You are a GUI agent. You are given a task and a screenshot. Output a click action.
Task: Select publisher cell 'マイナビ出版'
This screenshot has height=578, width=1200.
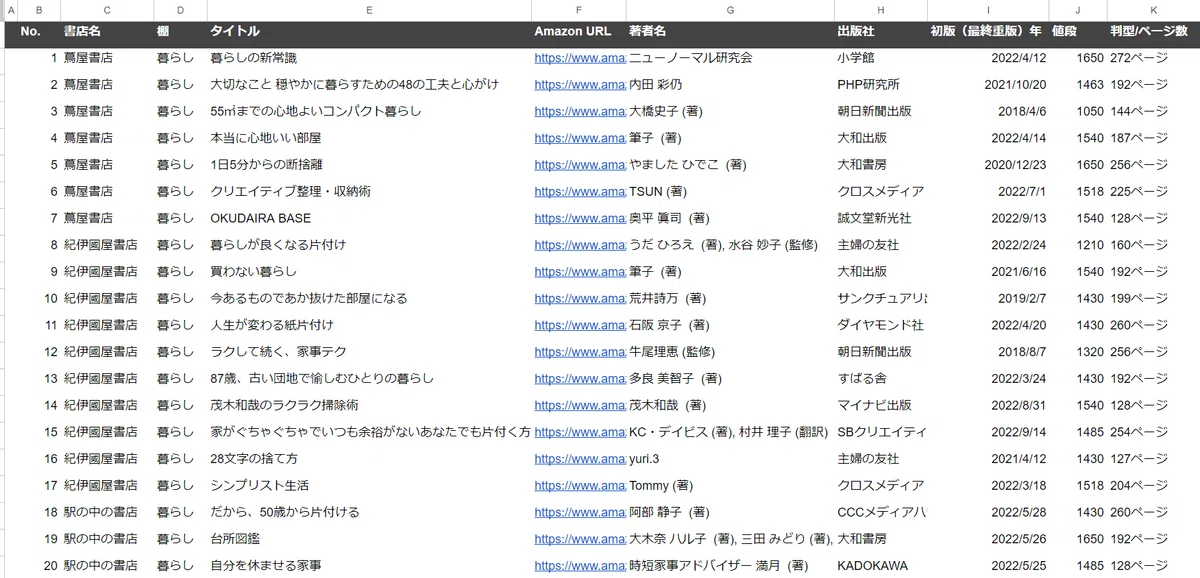(x=881, y=405)
